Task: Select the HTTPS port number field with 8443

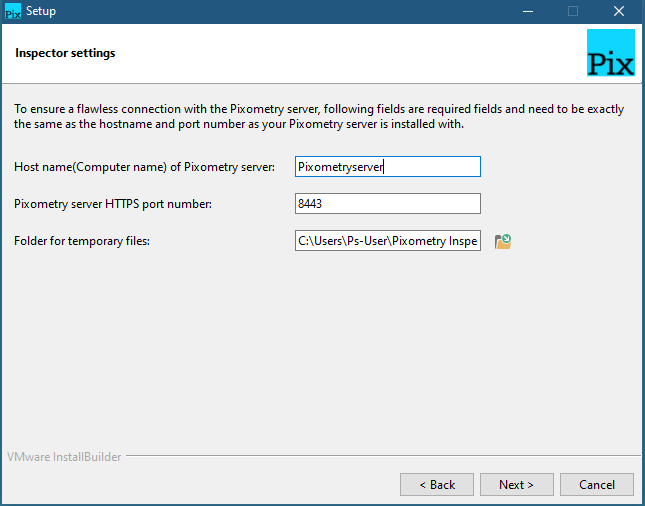Action: [388, 204]
